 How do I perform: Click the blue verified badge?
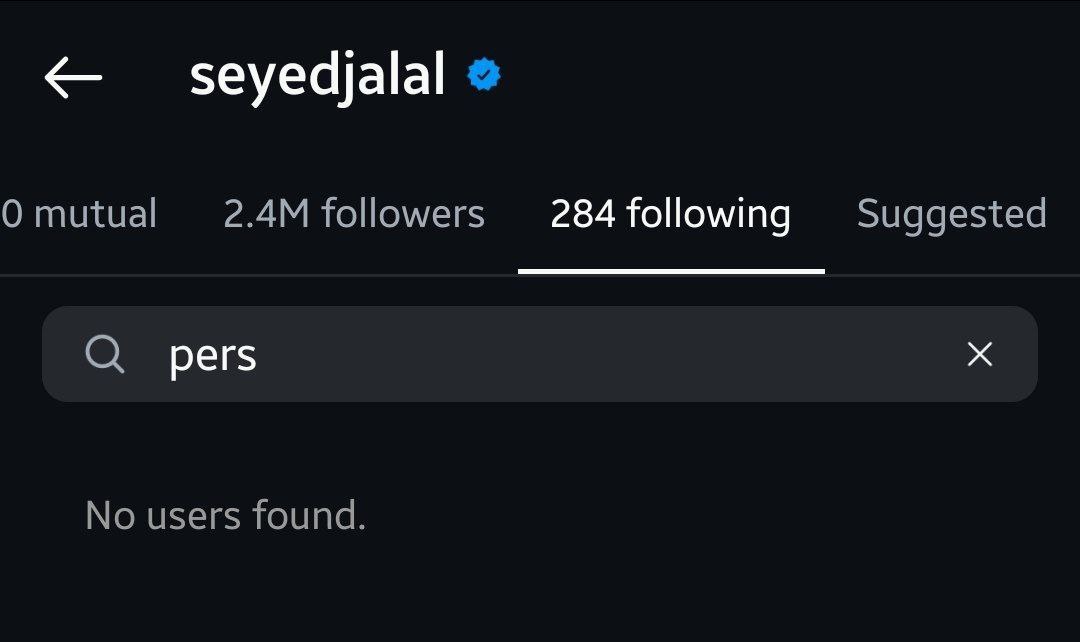(484, 75)
